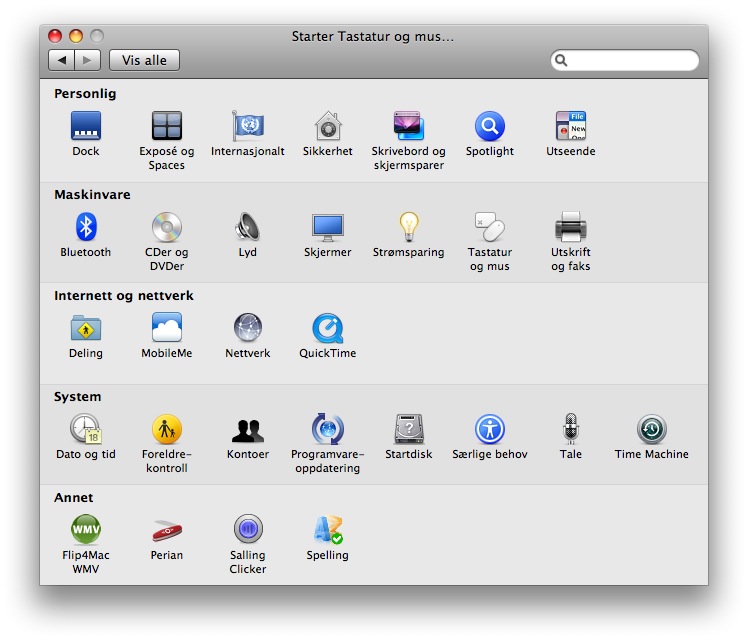Image resolution: width=748 pixels, height=640 pixels.
Task: Open Strømsparing lightbulb icon
Action: click(x=409, y=227)
